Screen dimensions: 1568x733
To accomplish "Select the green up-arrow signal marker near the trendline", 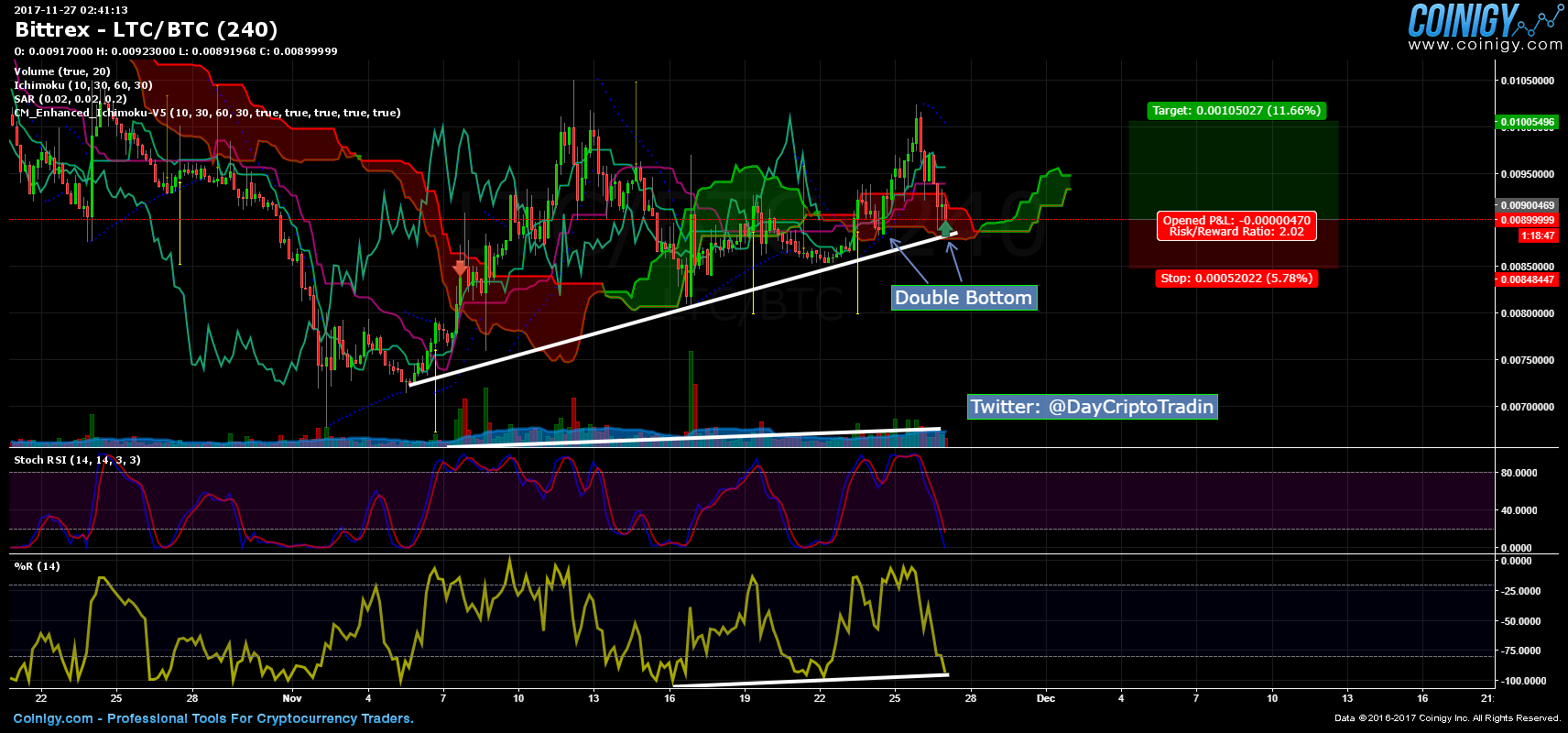I will pos(946,228).
